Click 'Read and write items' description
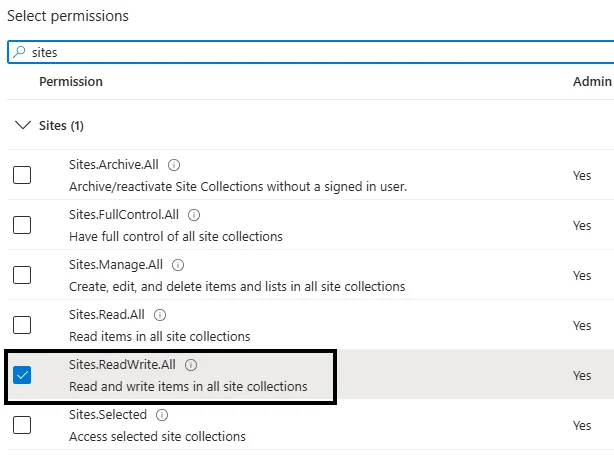The image size is (614, 468). (x=188, y=387)
